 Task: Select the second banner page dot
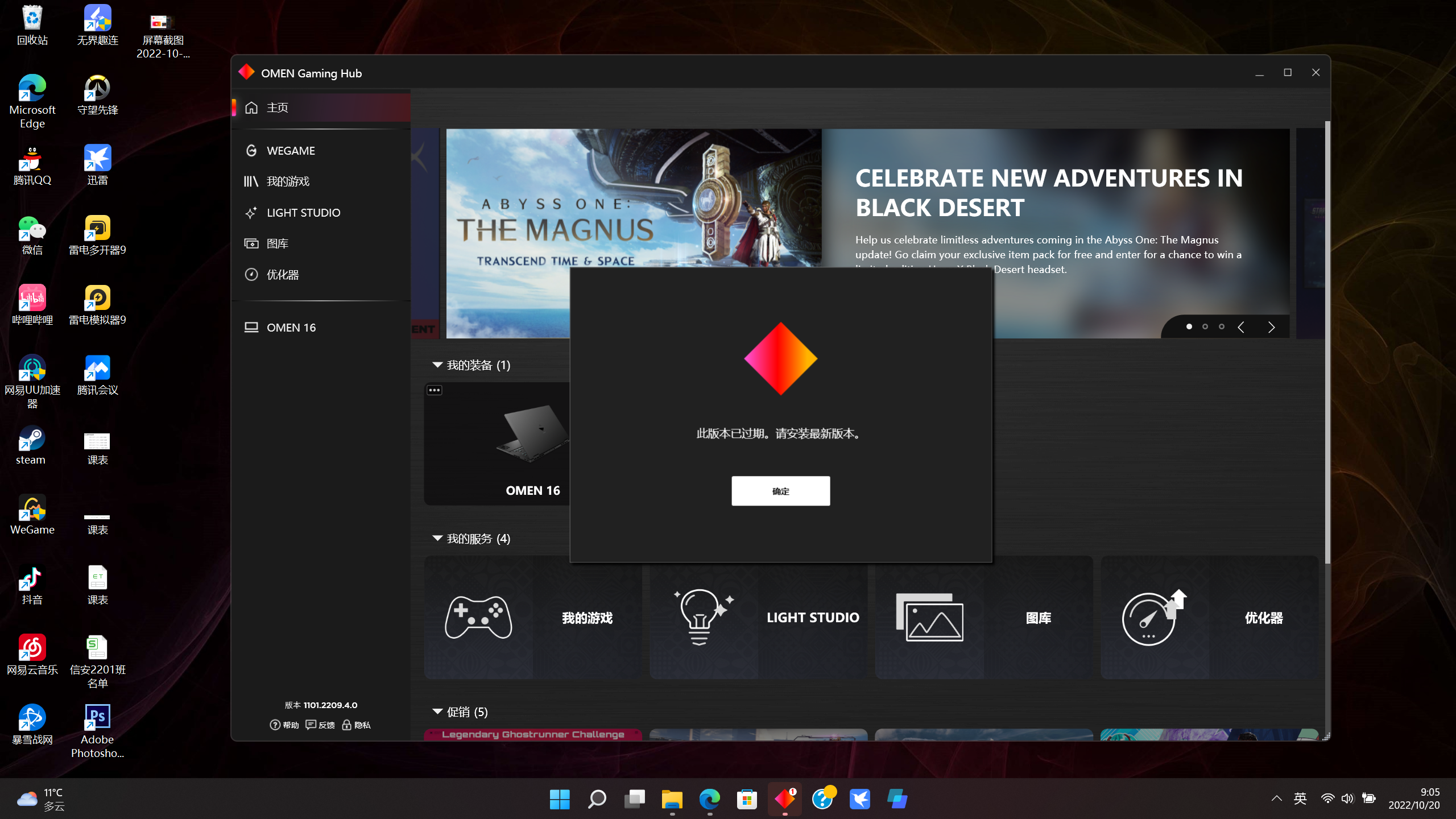(x=1205, y=326)
